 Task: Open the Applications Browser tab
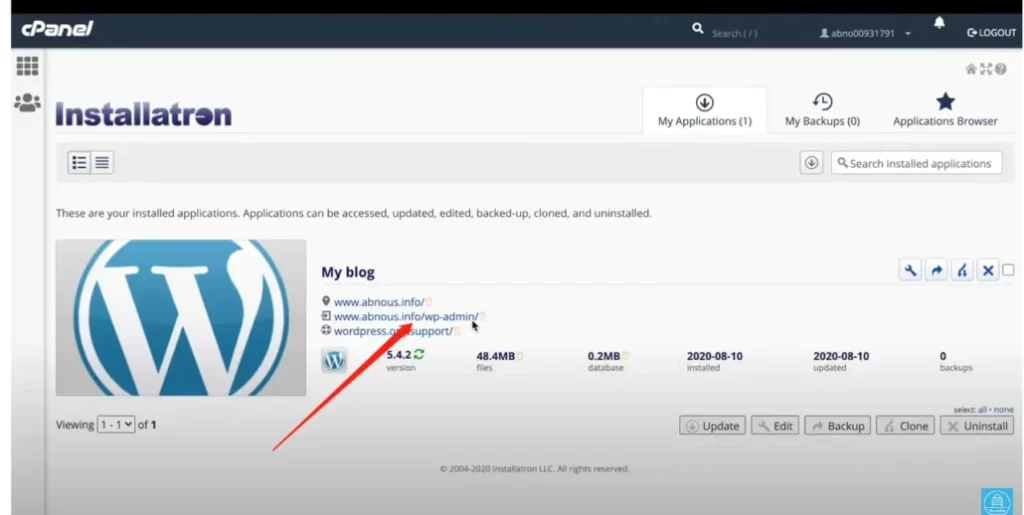tap(945, 110)
